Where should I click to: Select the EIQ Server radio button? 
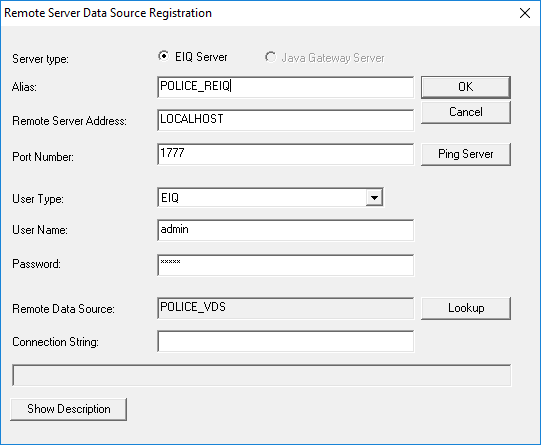(164, 56)
